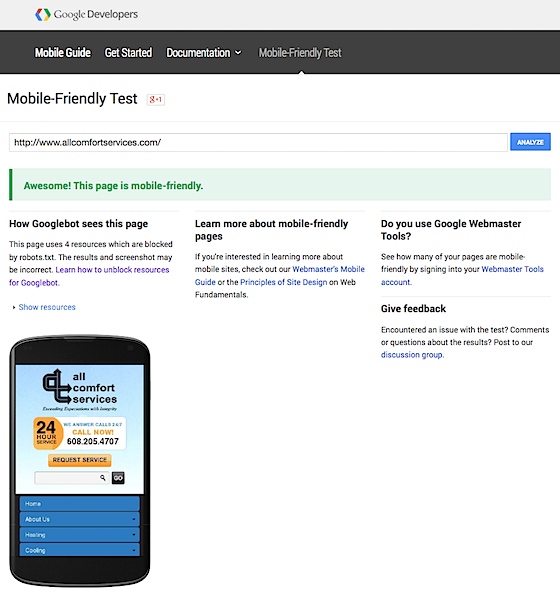This screenshot has height=599, width=560.
Task: Select Home in the preview menu
Action: click(79, 504)
